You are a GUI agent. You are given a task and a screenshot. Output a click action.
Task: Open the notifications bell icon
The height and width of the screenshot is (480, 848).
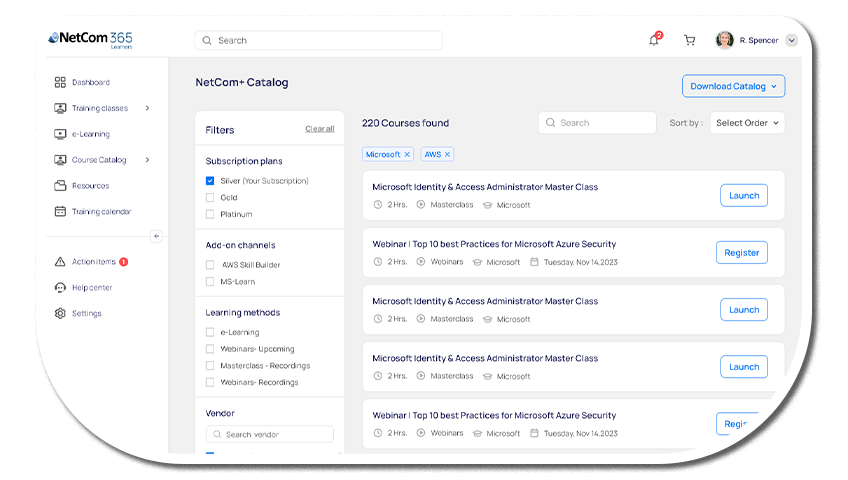pyautogui.click(x=654, y=40)
